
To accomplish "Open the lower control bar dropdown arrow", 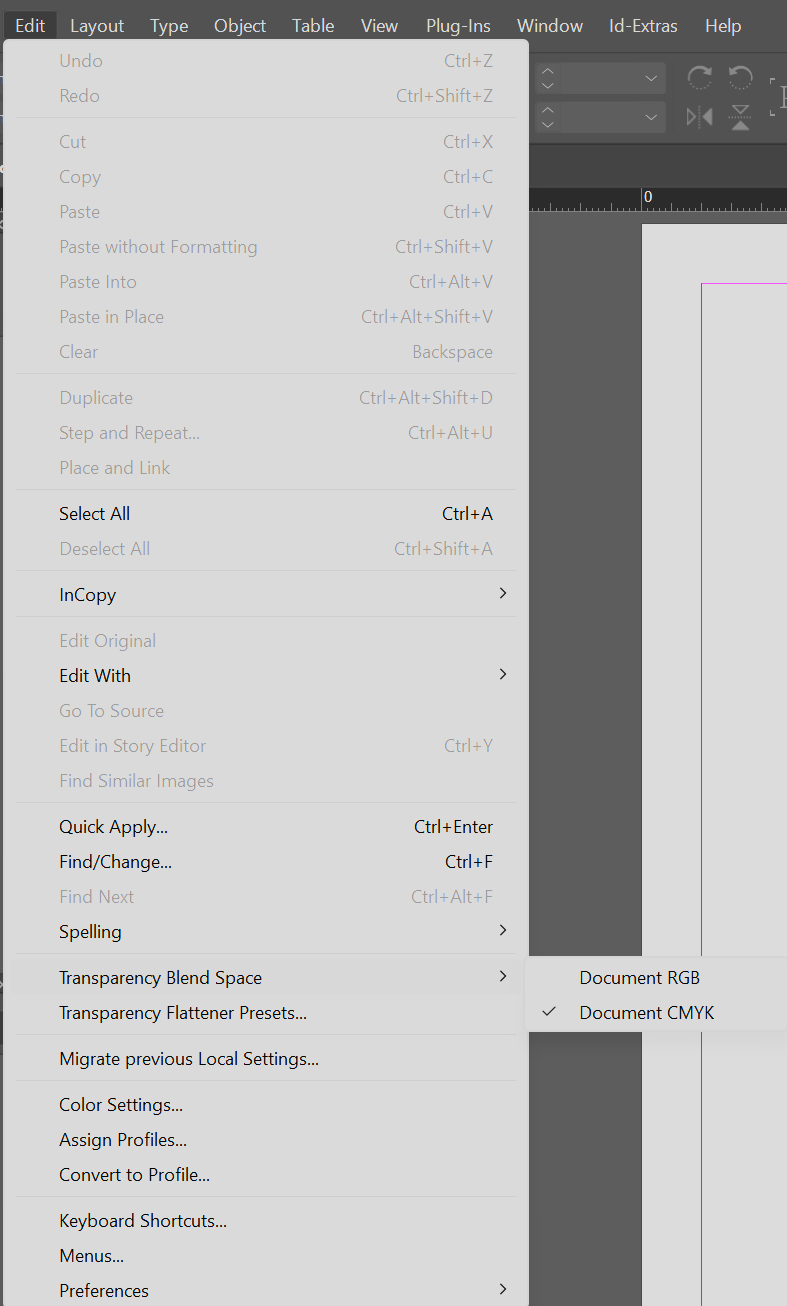I will [651, 117].
